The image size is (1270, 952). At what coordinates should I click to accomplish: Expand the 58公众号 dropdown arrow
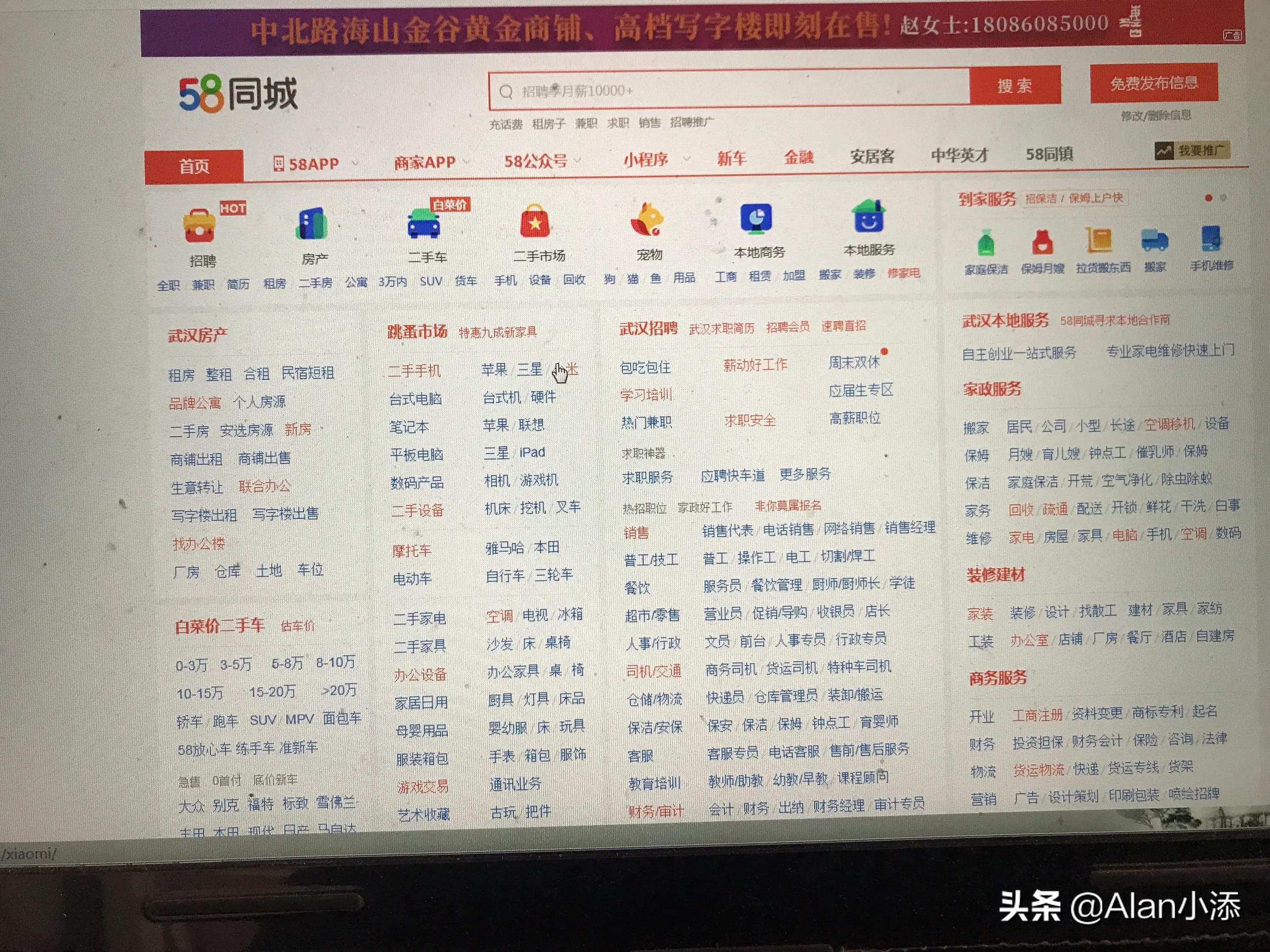click(x=577, y=160)
